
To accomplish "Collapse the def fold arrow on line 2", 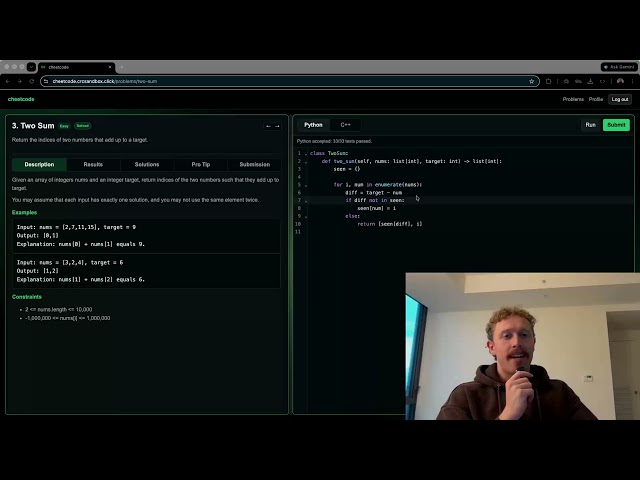I will [x=306, y=162].
